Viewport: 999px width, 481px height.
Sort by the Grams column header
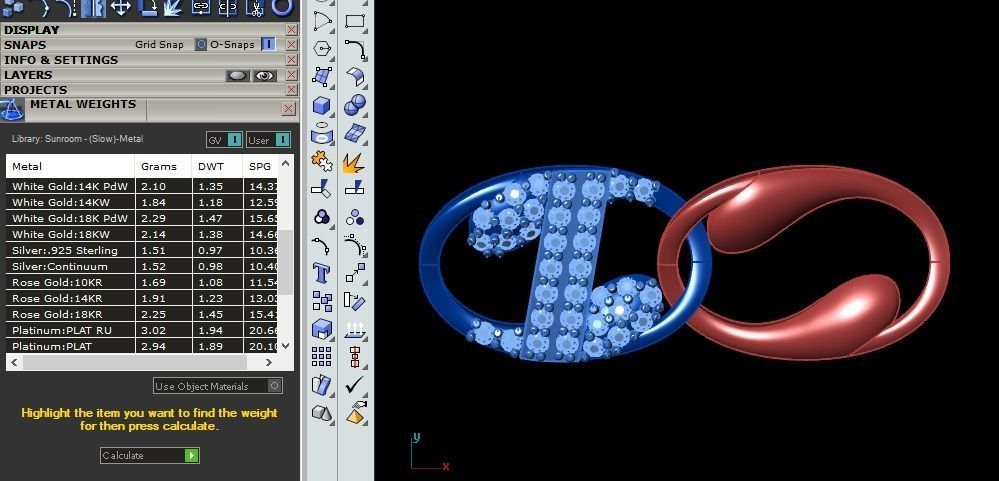point(163,166)
